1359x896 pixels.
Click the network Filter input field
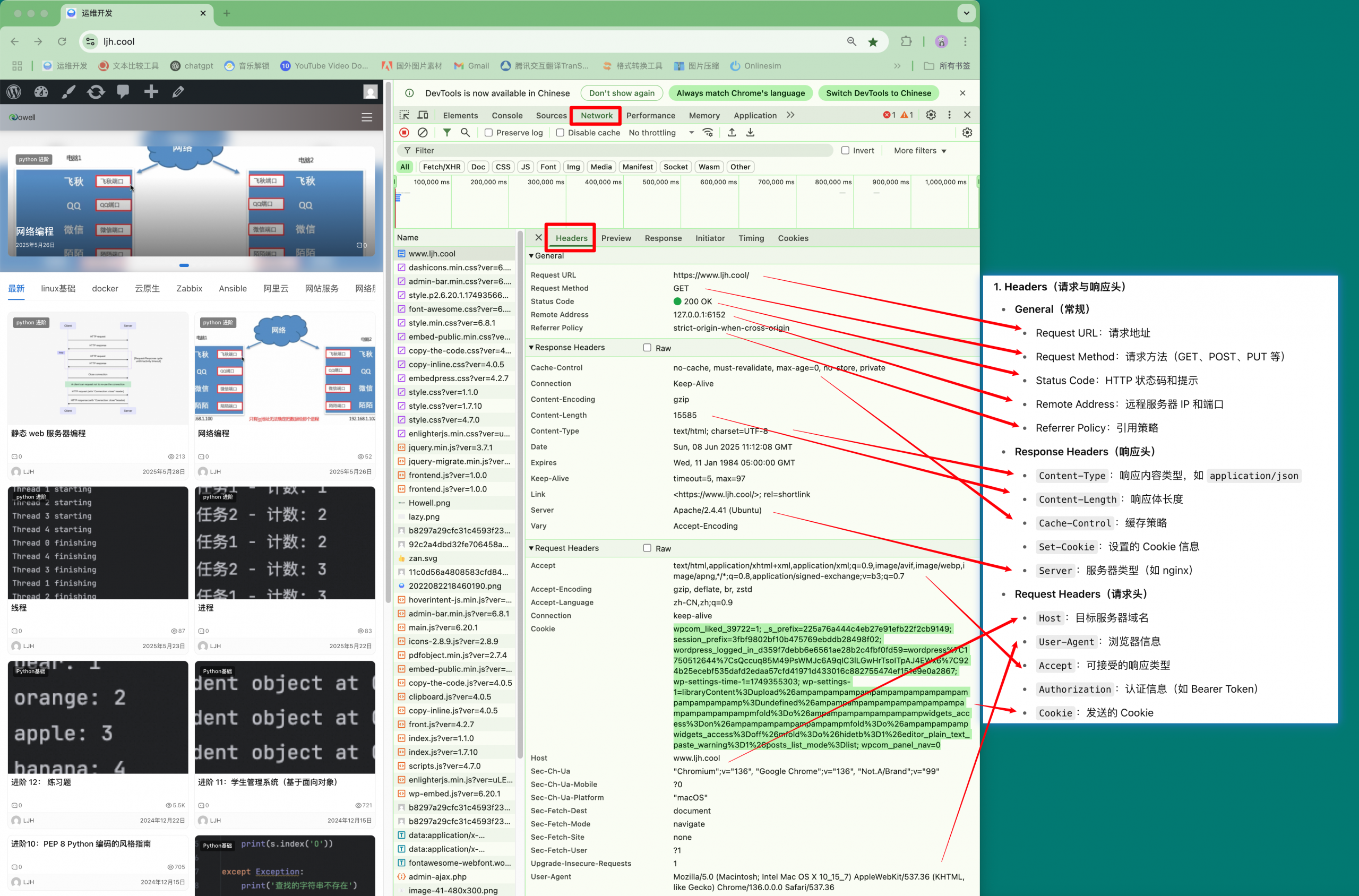click(614, 150)
